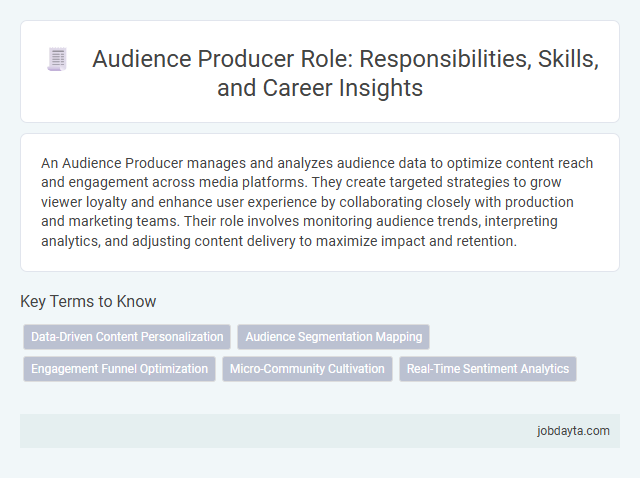Click the document icon beside the title
Screen dimensions: 640x478
(x=57, y=60)
